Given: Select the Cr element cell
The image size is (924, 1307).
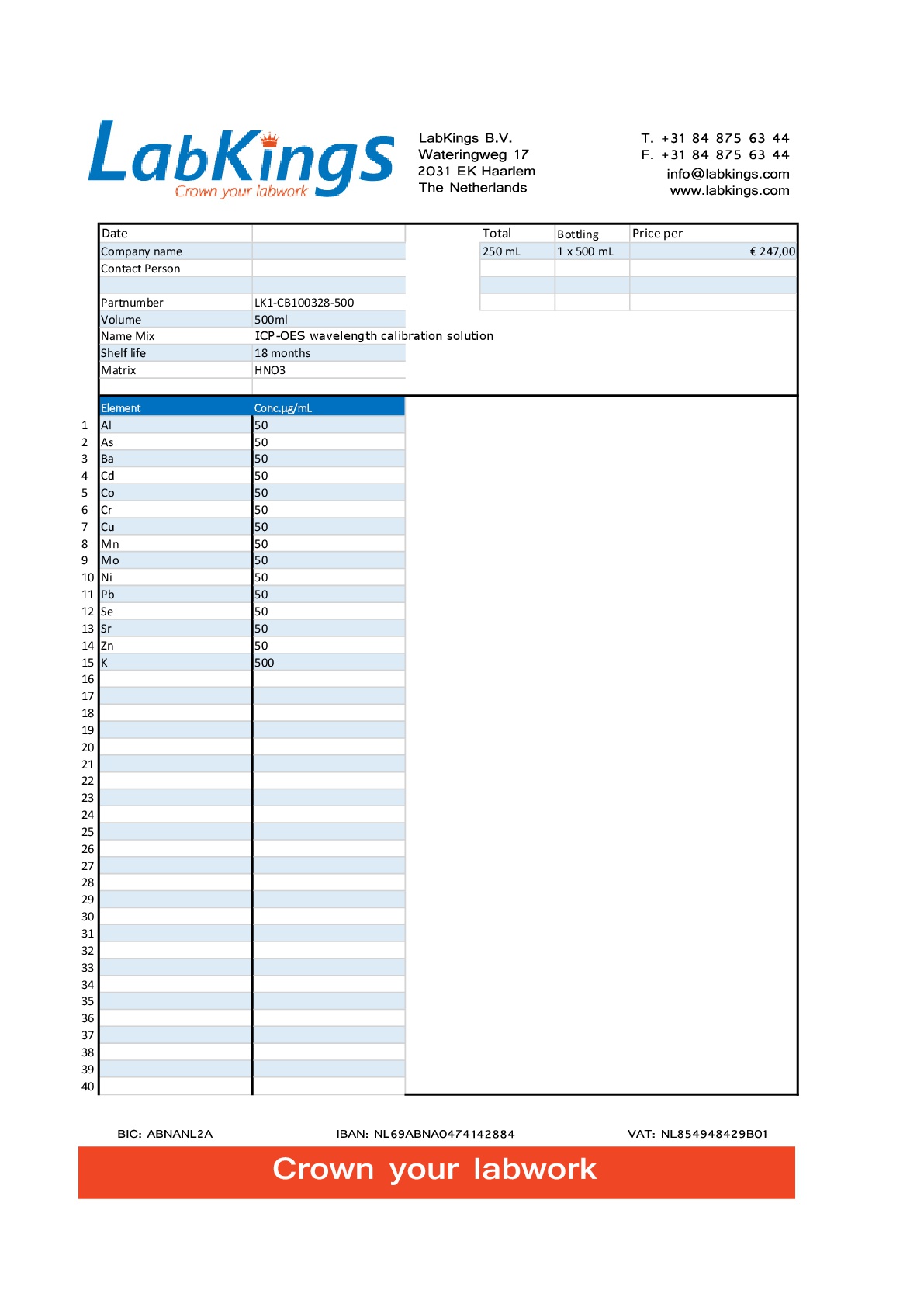Looking at the screenshot, I should click(x=175, y=510).
